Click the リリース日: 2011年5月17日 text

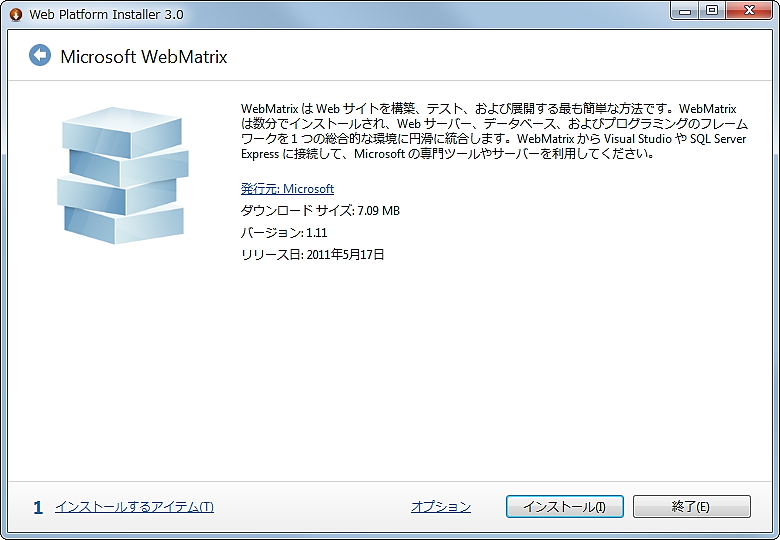tap(312, 255)
